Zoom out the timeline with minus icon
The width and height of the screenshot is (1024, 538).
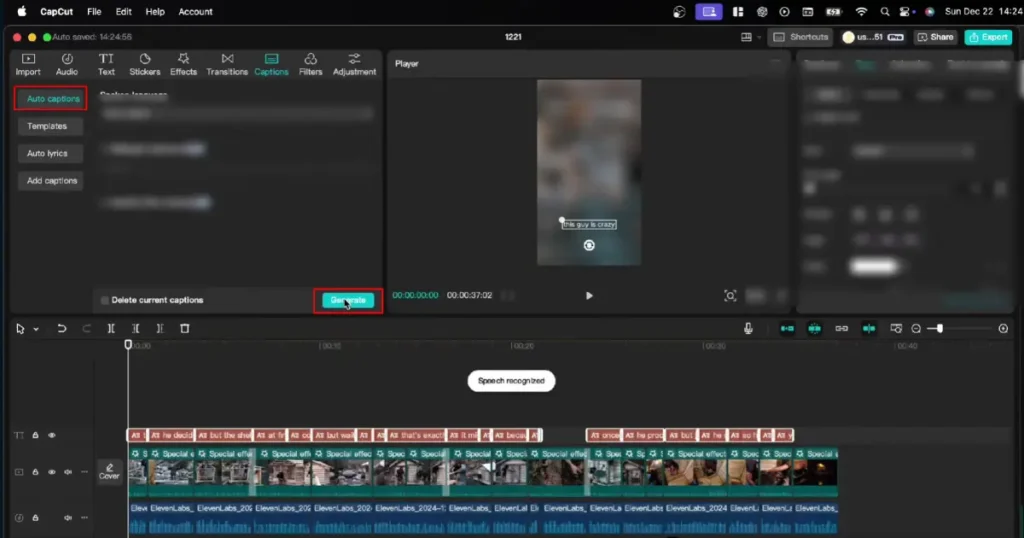tap(916, 329)
